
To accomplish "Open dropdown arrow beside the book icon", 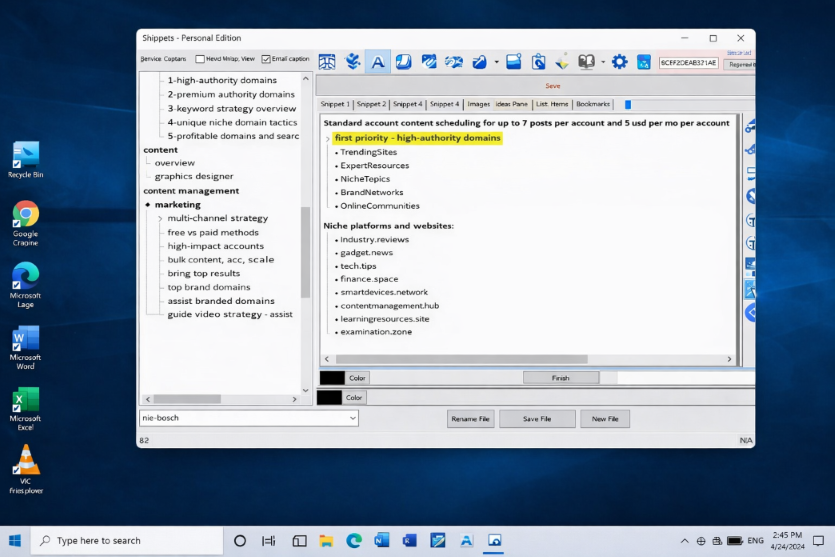I will [x=603, y=62].
